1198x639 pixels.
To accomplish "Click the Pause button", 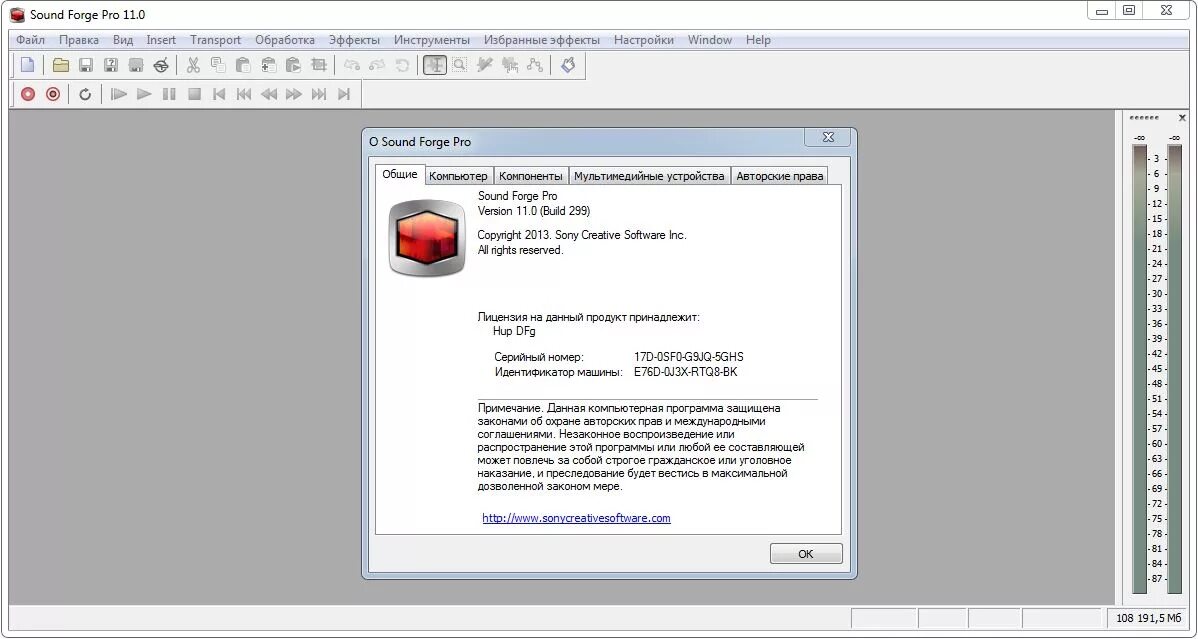I will [x=169, y=94].
